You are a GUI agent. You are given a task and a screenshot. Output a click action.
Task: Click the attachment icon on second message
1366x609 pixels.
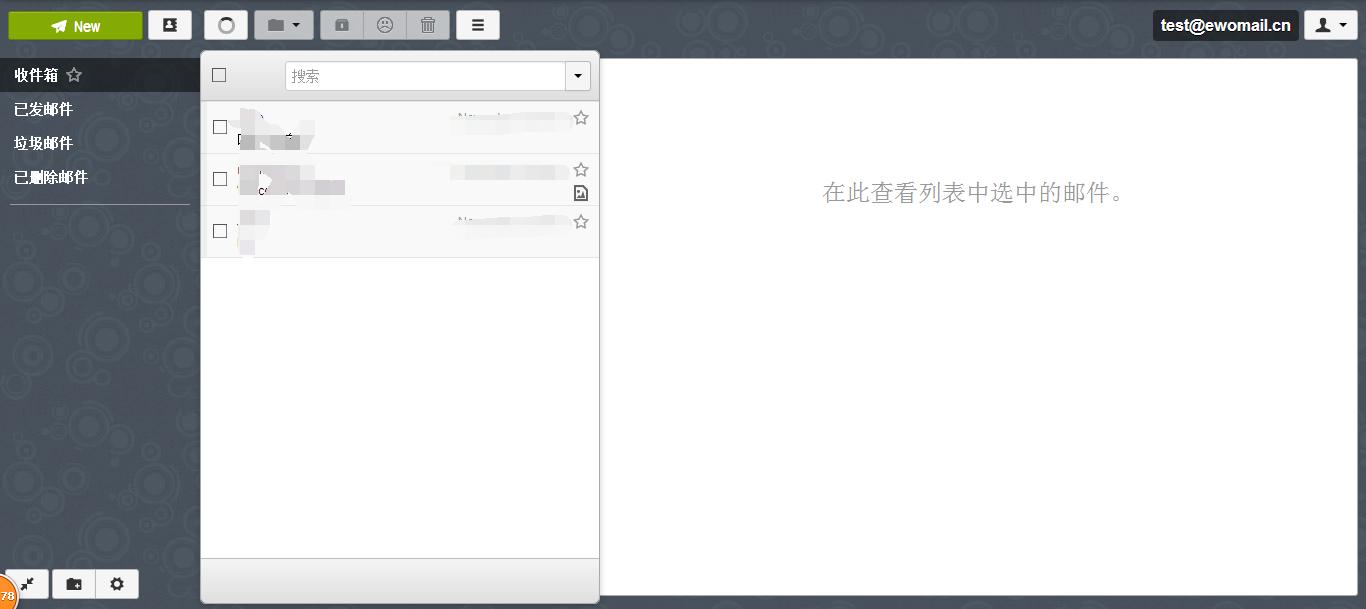(581, 192)
